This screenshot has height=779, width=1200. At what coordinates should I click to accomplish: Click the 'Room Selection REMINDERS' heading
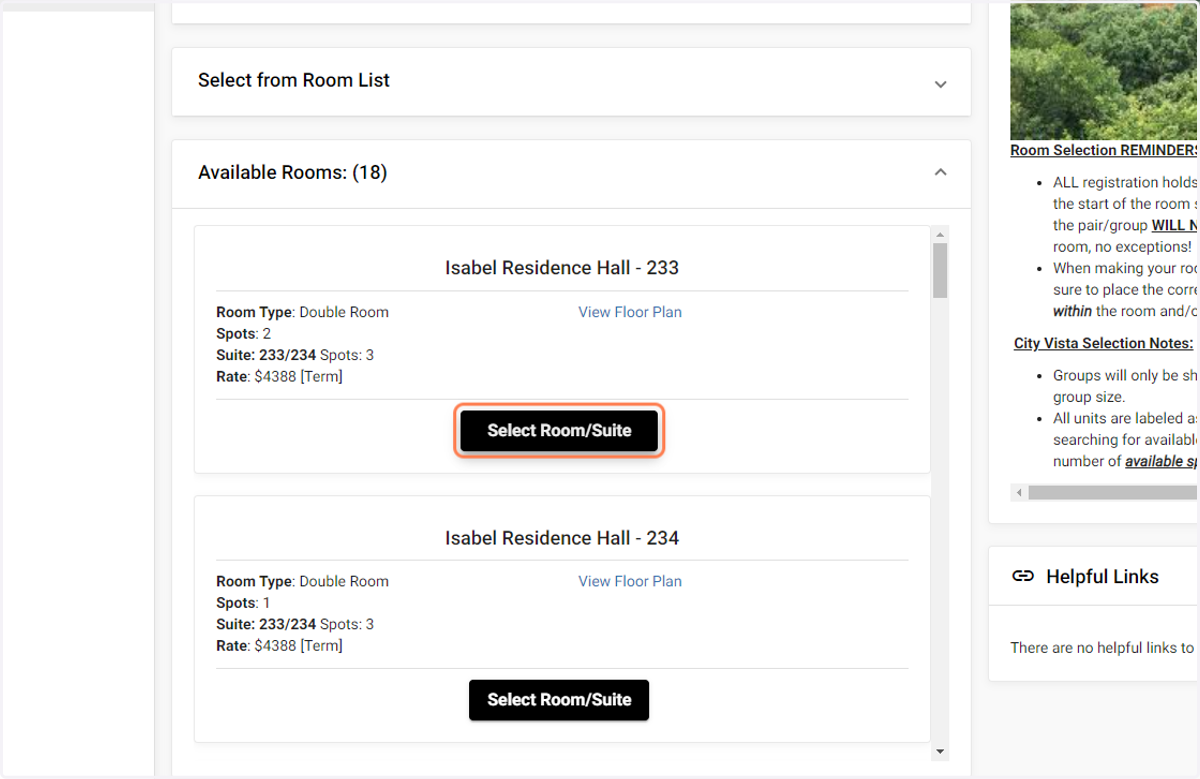click(x=1105, y=150)
